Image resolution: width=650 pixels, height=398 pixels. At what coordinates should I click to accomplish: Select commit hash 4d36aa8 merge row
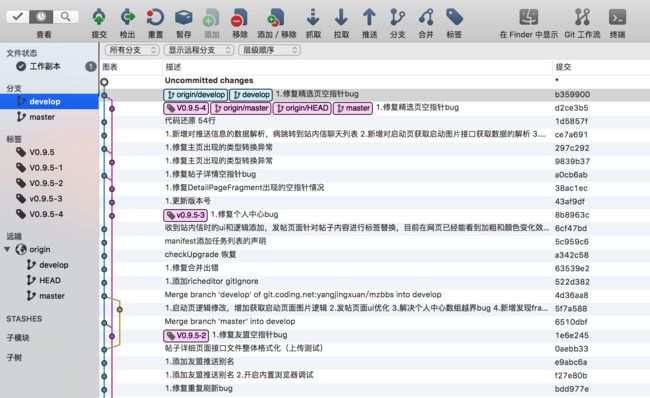[x=375, y=295]
